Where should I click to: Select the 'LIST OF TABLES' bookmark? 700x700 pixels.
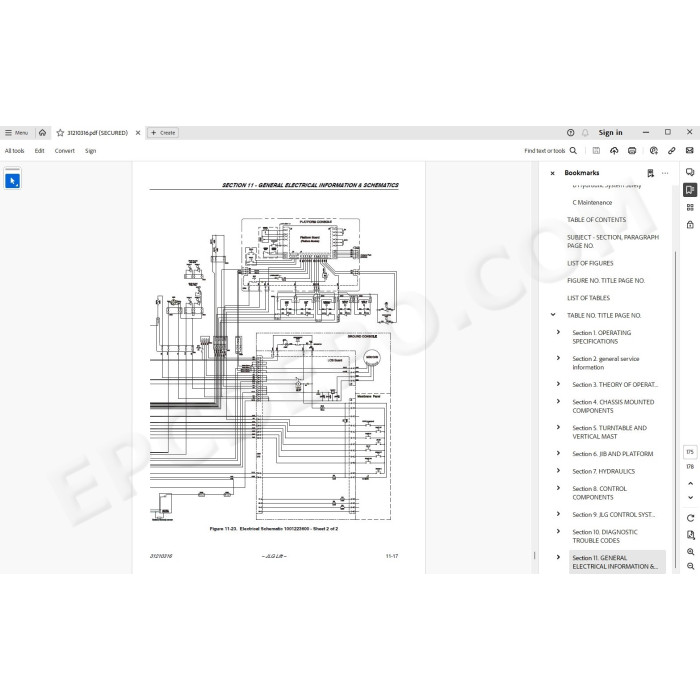pos(588,298)
